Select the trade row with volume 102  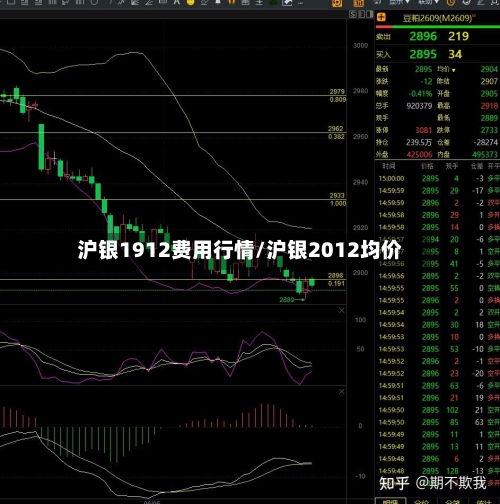click(438, 410)
